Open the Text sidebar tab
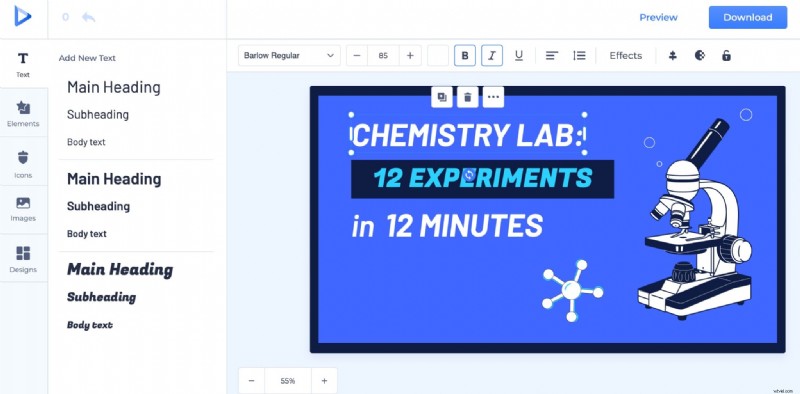The width and height of the screenshot is (800, 394). 23,64
